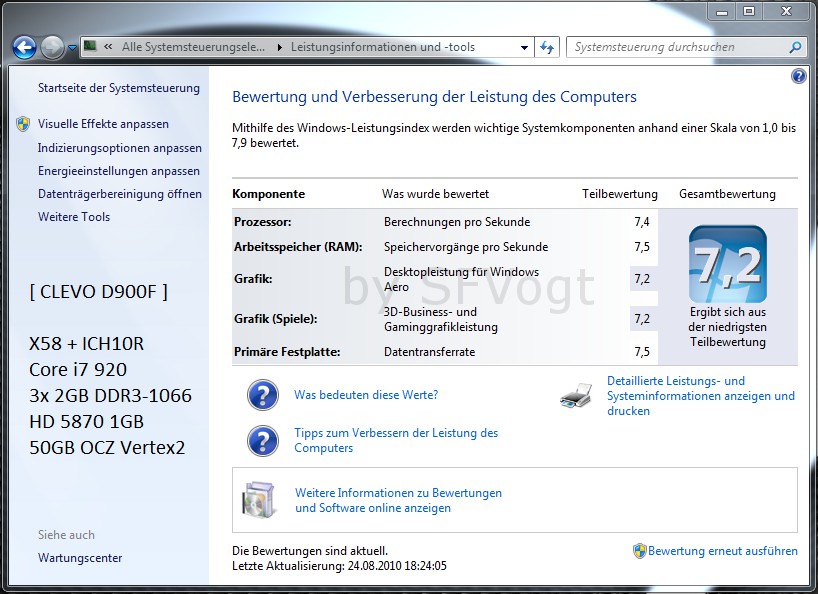Click the question mark icon beside 'Tipps zum Verbessern'
The width and height of the screenshot is (818, 594).
click(263, 441)
